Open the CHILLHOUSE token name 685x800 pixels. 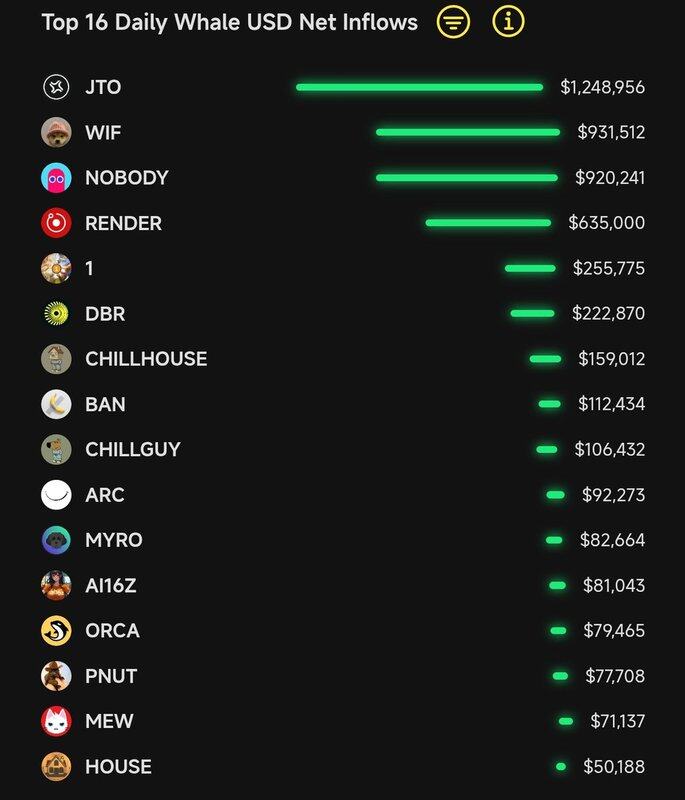pos(146,359)
